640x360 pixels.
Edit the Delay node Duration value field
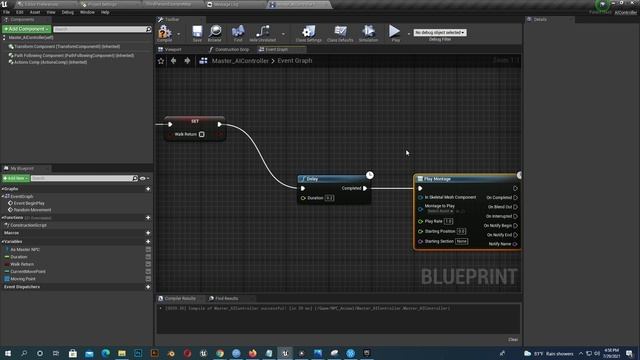coord(329,198)
